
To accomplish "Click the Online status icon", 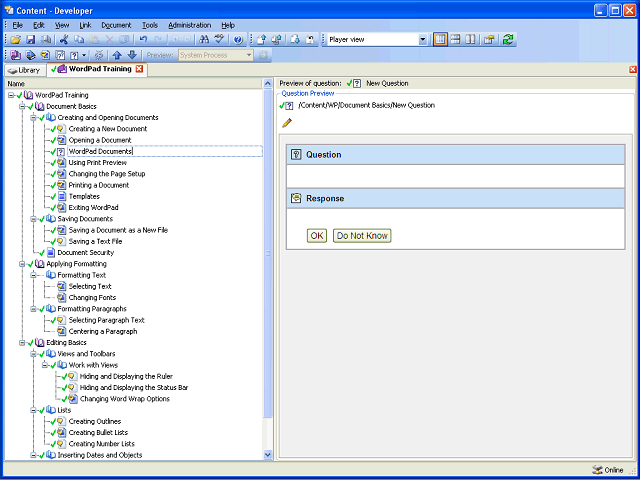I will (597, 470).
